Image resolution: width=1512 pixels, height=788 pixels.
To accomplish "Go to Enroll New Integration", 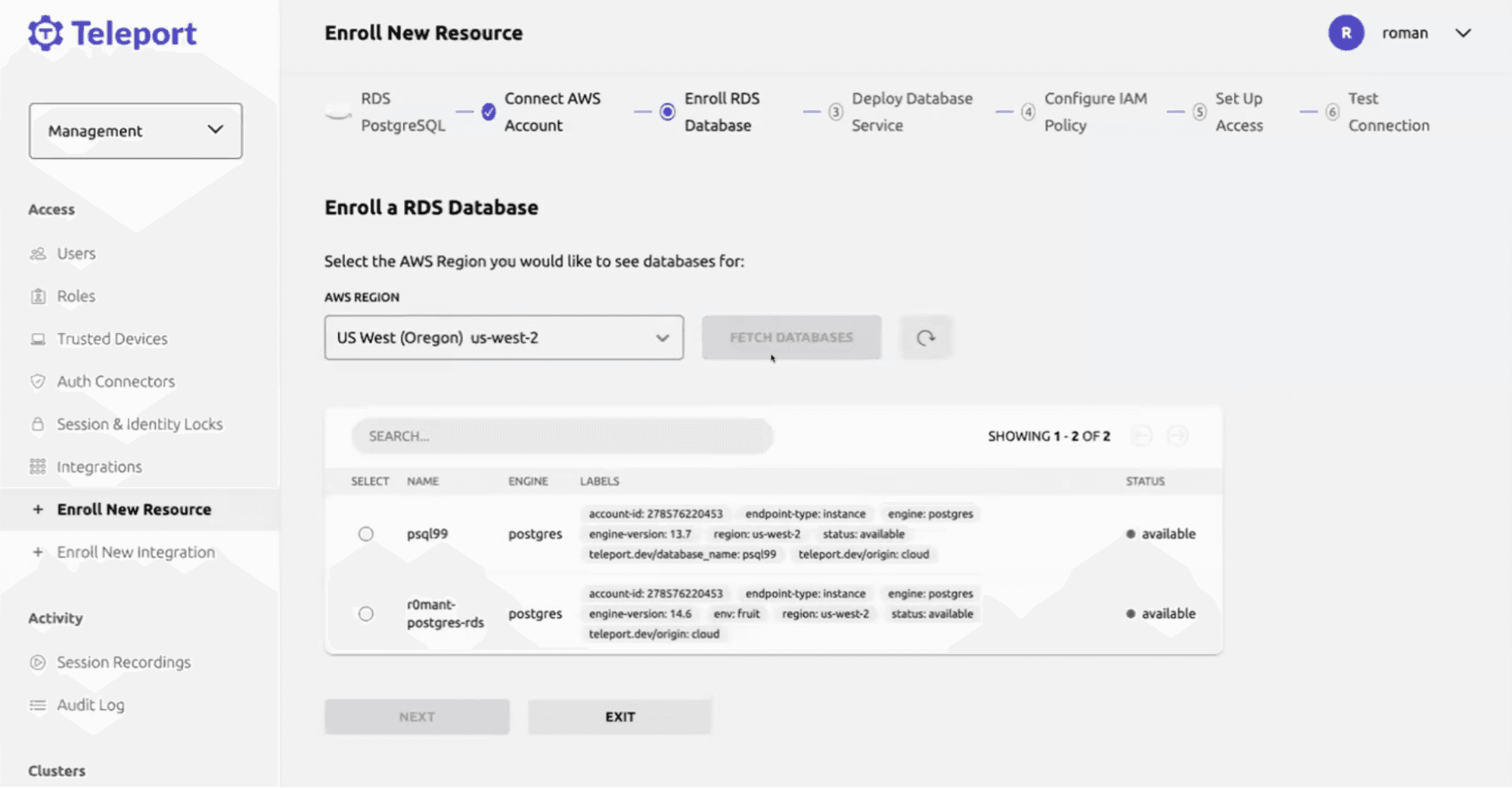I will point(136,552).
